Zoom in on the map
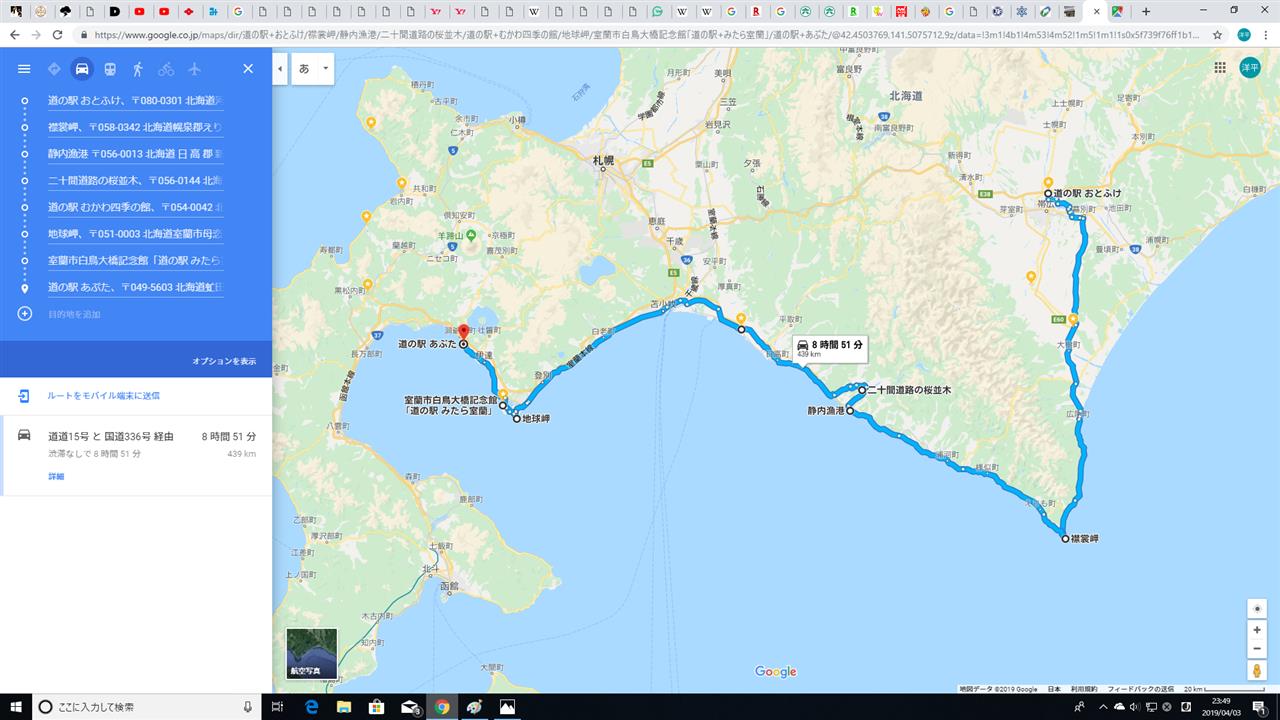Image resolution: width=1280 pixels, height=720 pixels. point(1257,630)
